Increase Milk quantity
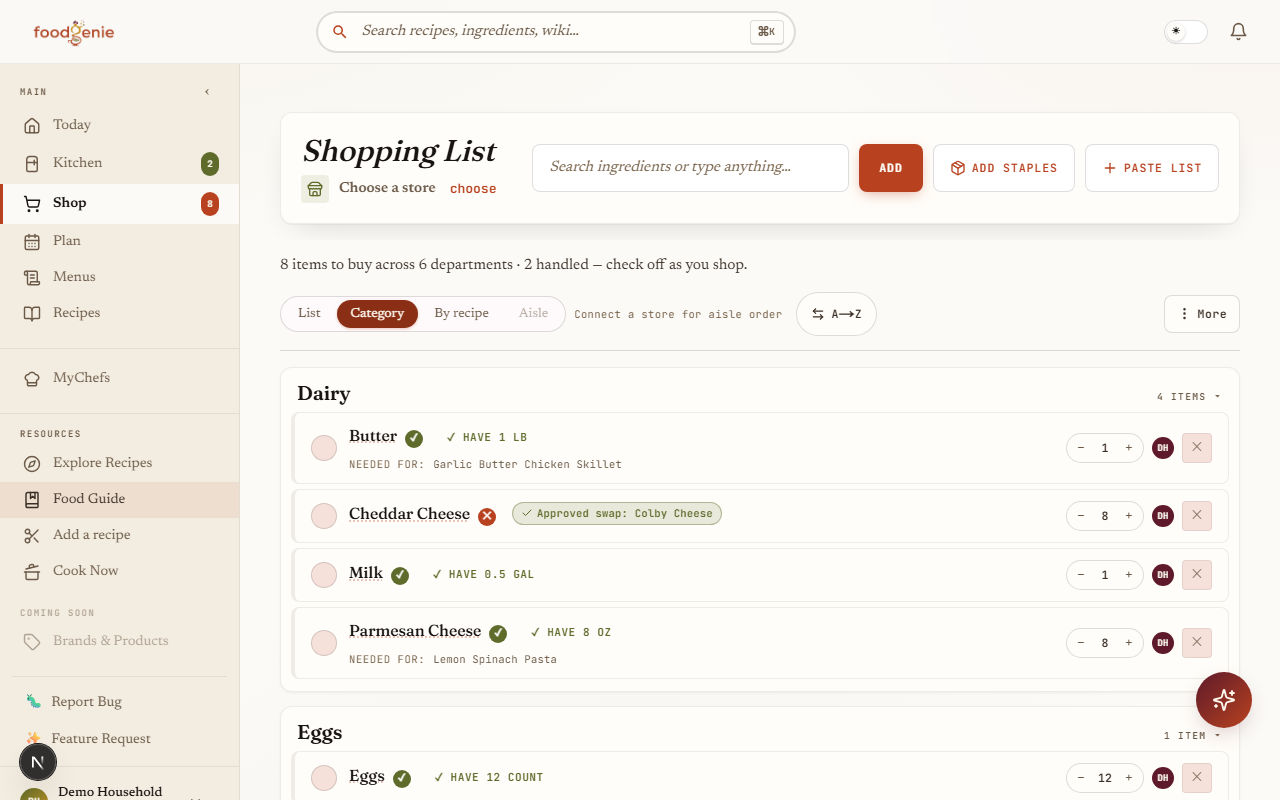This screenshot has height=800, width=1280. (x=1129, y=575)
